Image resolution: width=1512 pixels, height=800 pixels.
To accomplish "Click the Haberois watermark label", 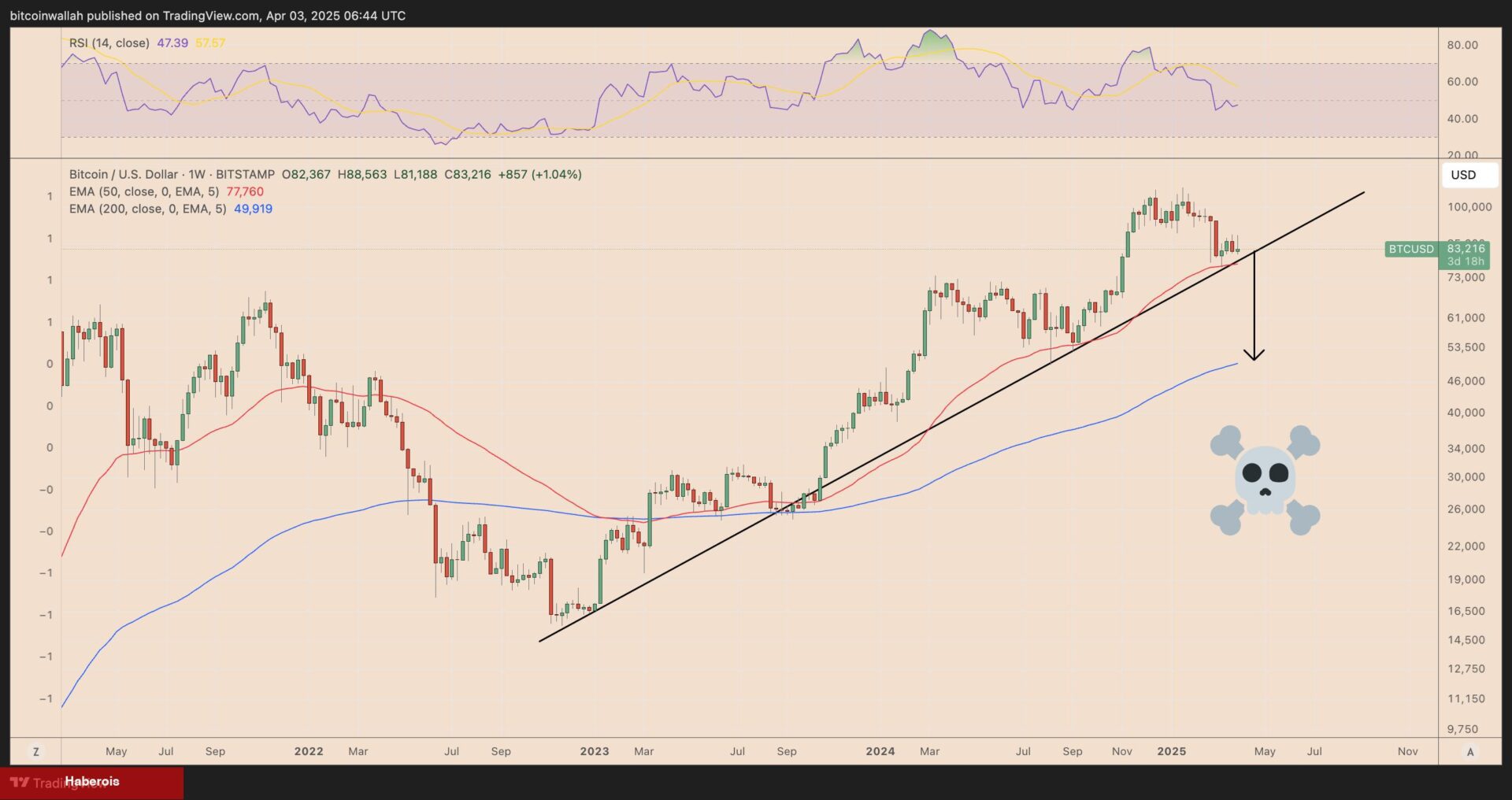I will point(92,781).
